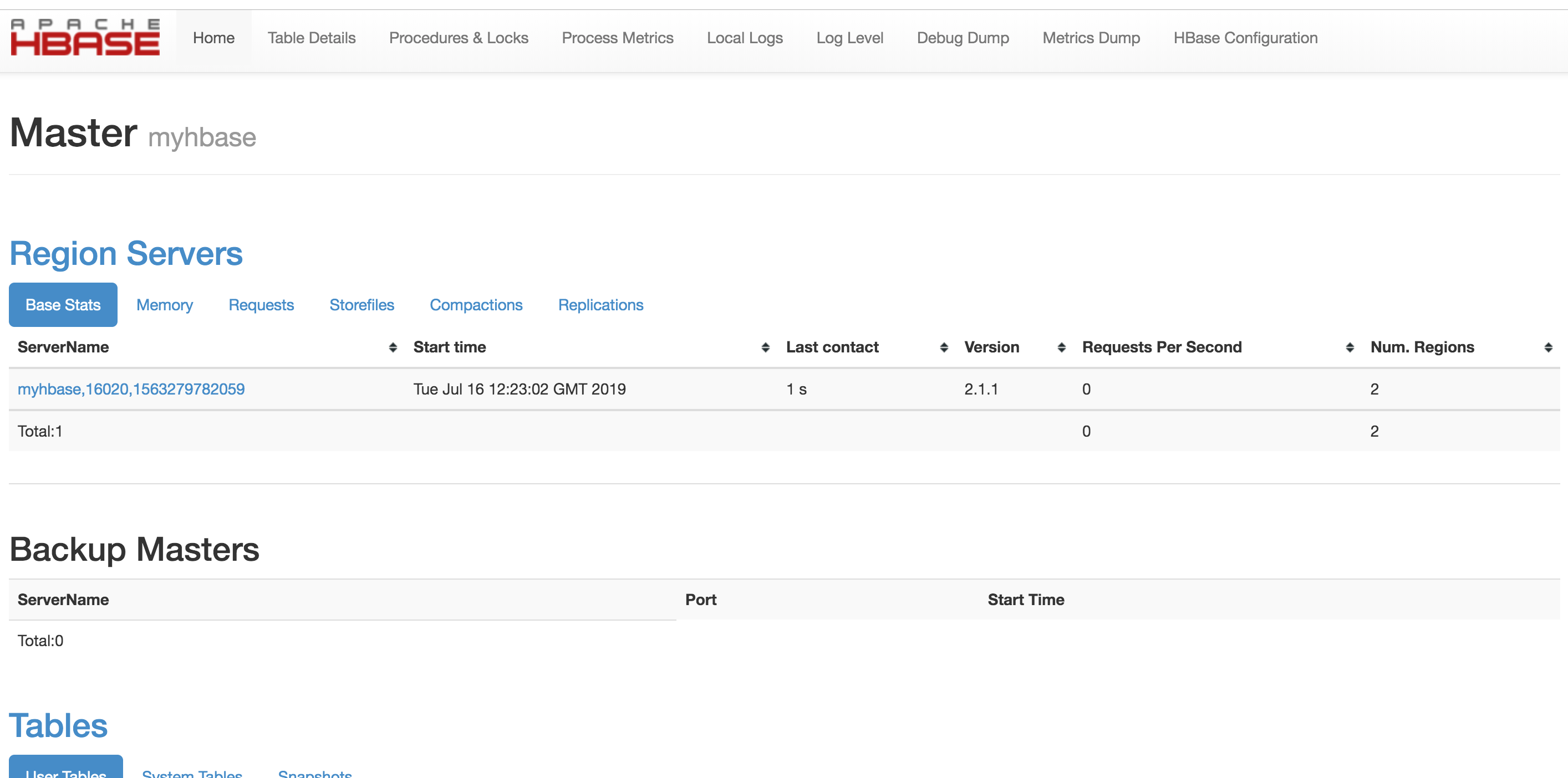Screen dimensions: 1568x778
Task: Click the Start Time header in Backup Masters
Action: click(x=1026, y=600)
